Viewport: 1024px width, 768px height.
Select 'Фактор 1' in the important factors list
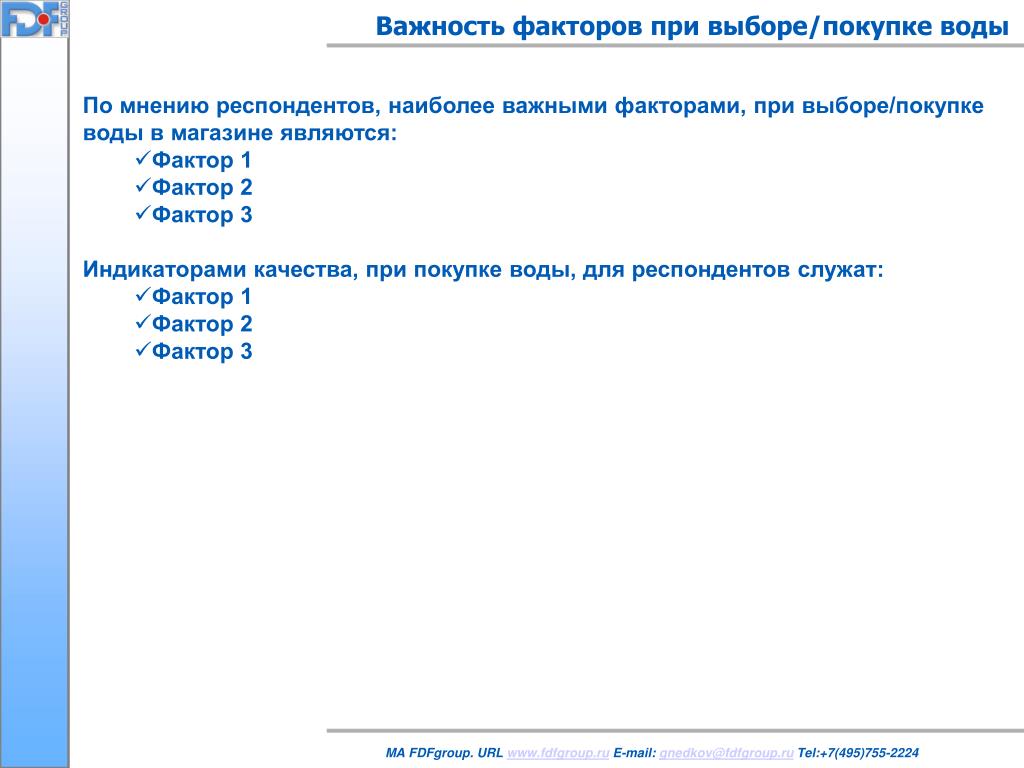(x=201, y=160)
